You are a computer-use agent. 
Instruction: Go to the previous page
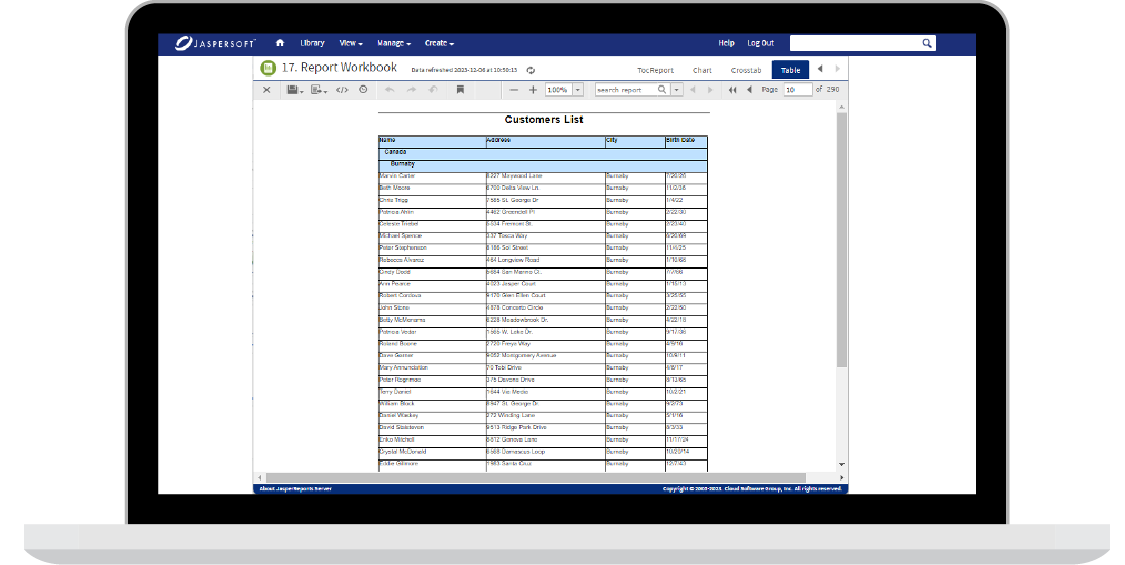(750, 90)
